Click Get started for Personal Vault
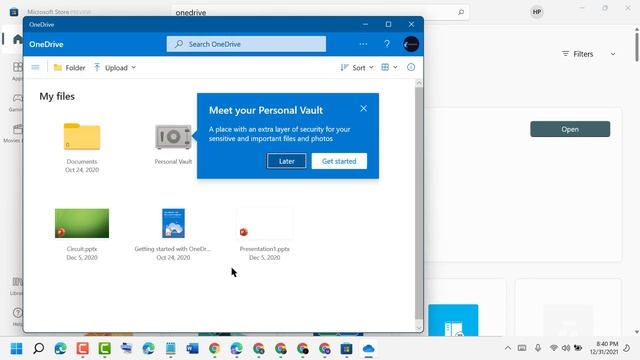The width and height of the screenshot is (640, 360). [x=339, y=161]
